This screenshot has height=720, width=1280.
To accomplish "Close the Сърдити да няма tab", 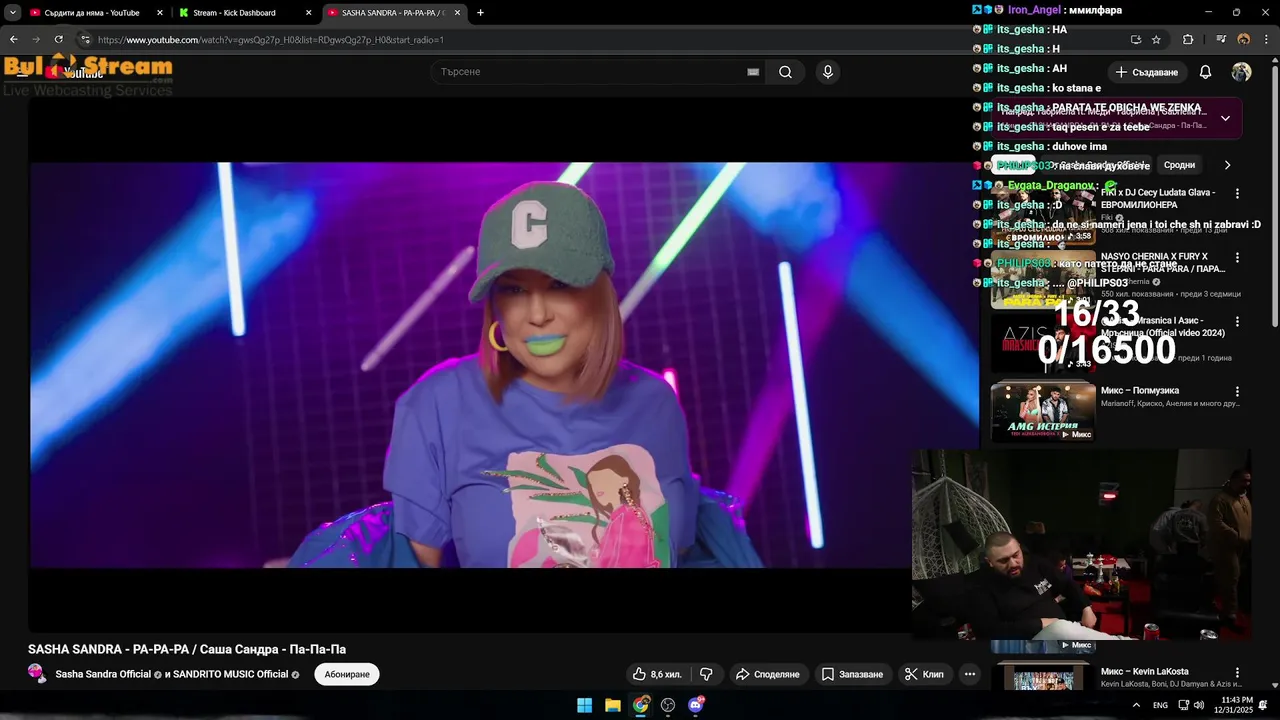I will 160,13.
